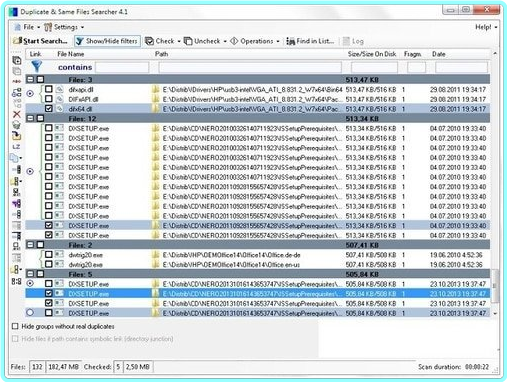The image size is (507, 382).
Task: Click the folder icon in difx64.dll row
Action: coord(155,109)
